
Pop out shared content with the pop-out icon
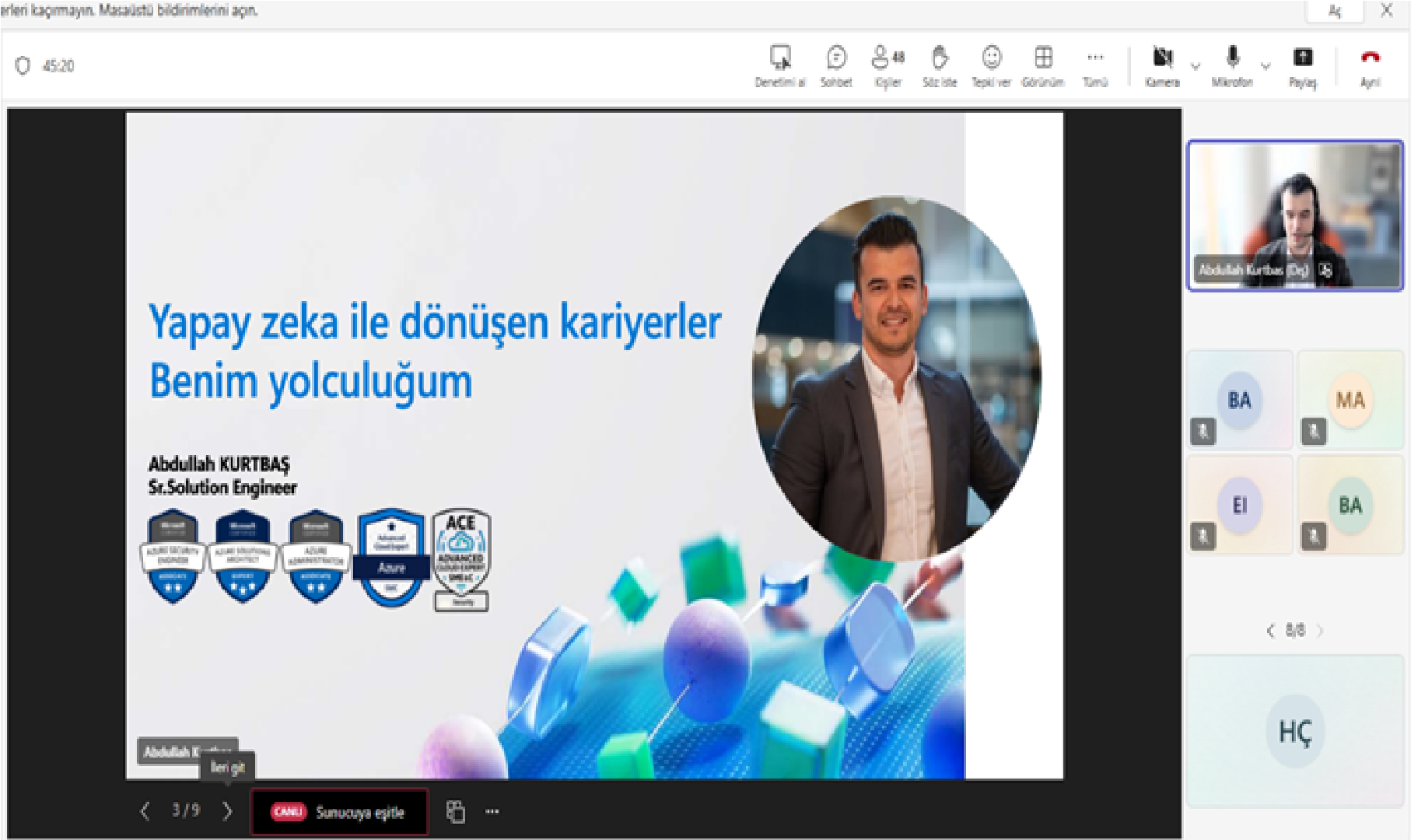(456, 811)
